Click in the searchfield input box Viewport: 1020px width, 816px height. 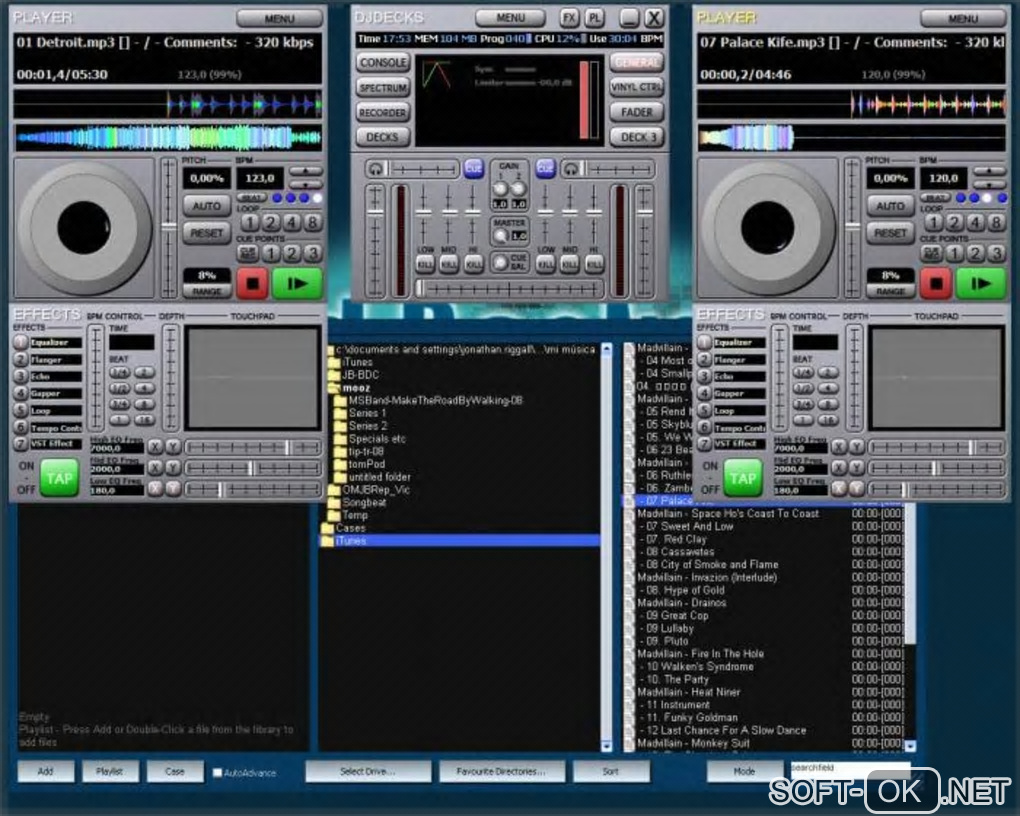coord(850,768)
